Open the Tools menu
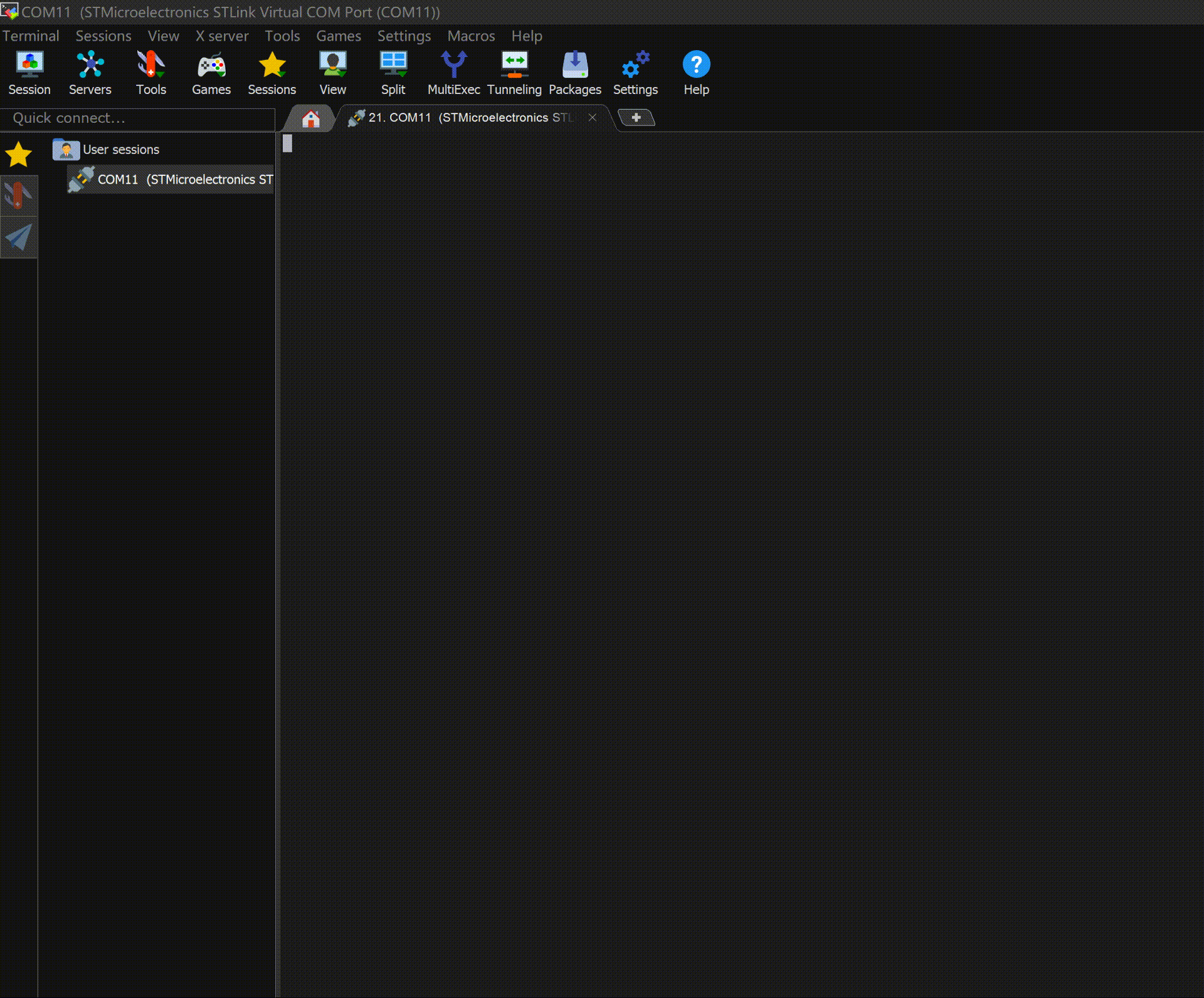The height and width of the screenshot is (998, 1204). pyautogui.click(x=282, y=36)
